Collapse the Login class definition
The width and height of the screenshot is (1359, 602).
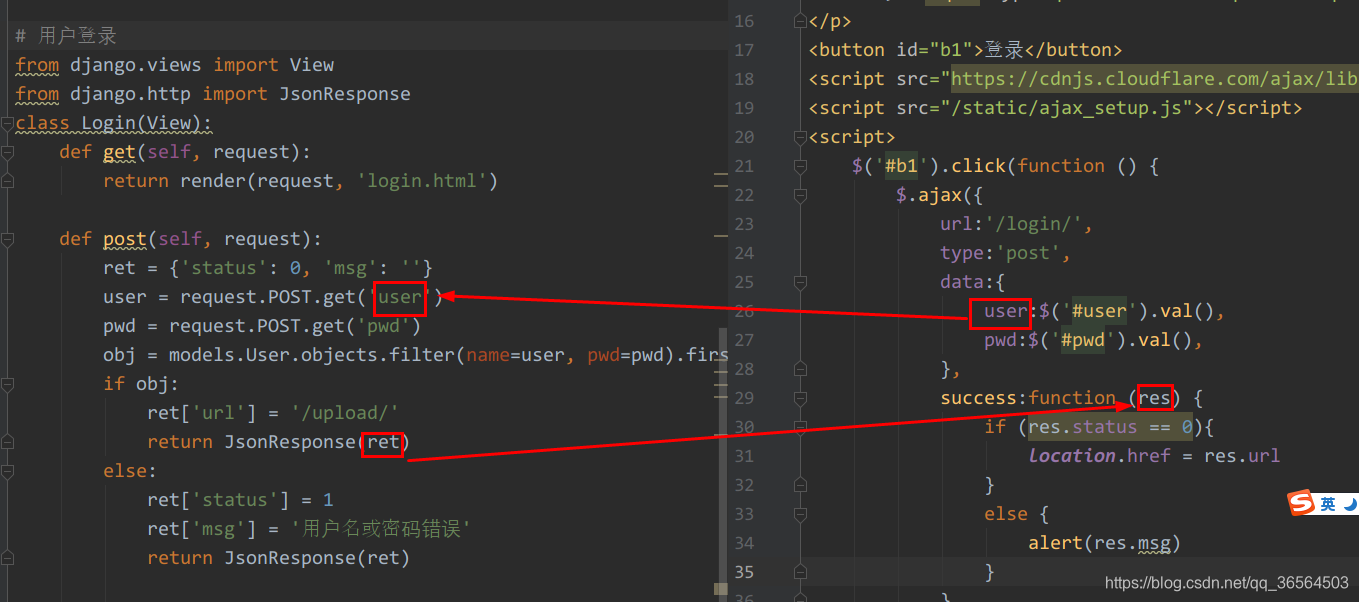coord(8,122)
